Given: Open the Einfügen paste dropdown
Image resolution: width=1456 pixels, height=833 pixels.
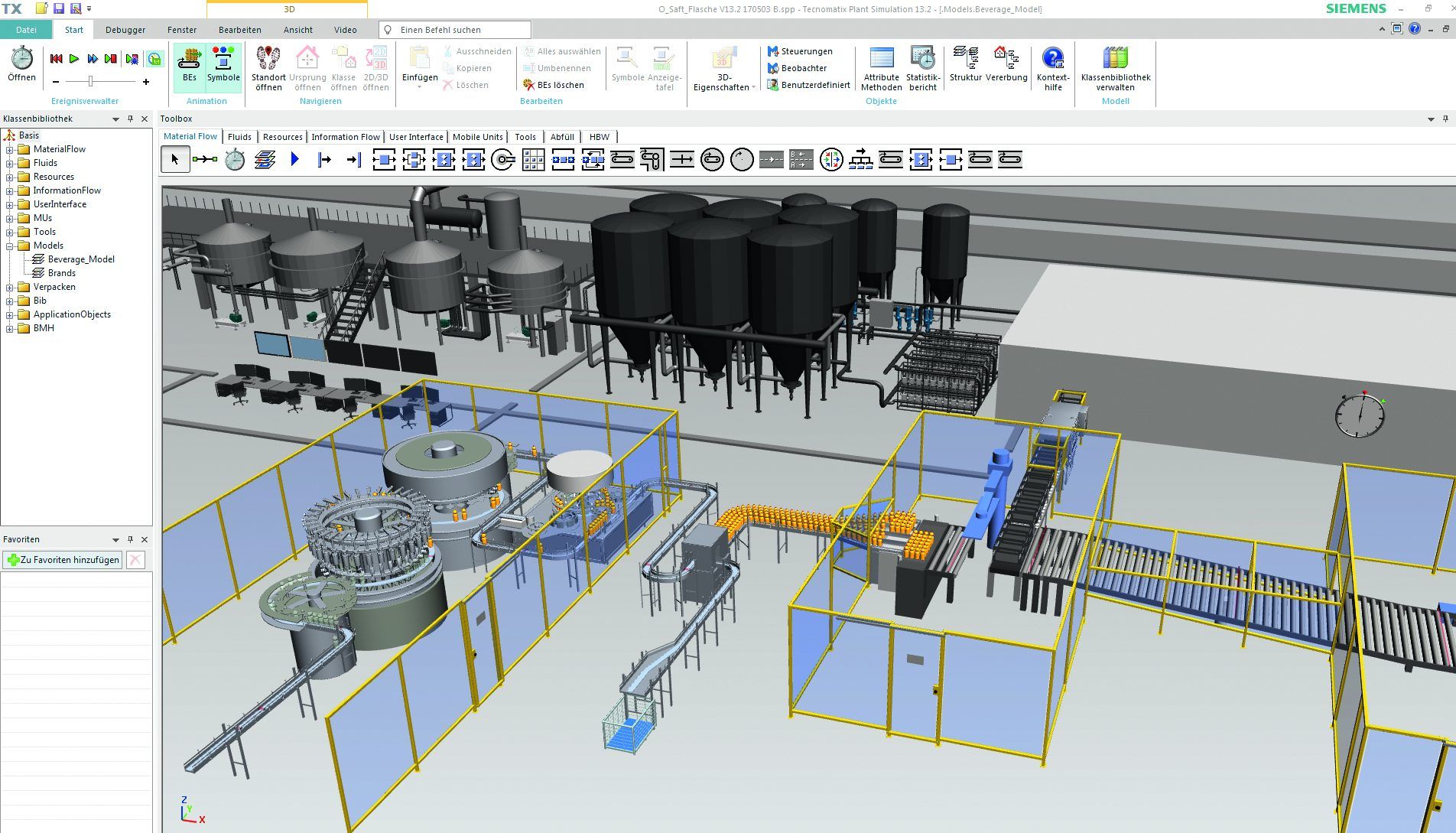Looking at the screenshot, I should (x=420, y=68).
